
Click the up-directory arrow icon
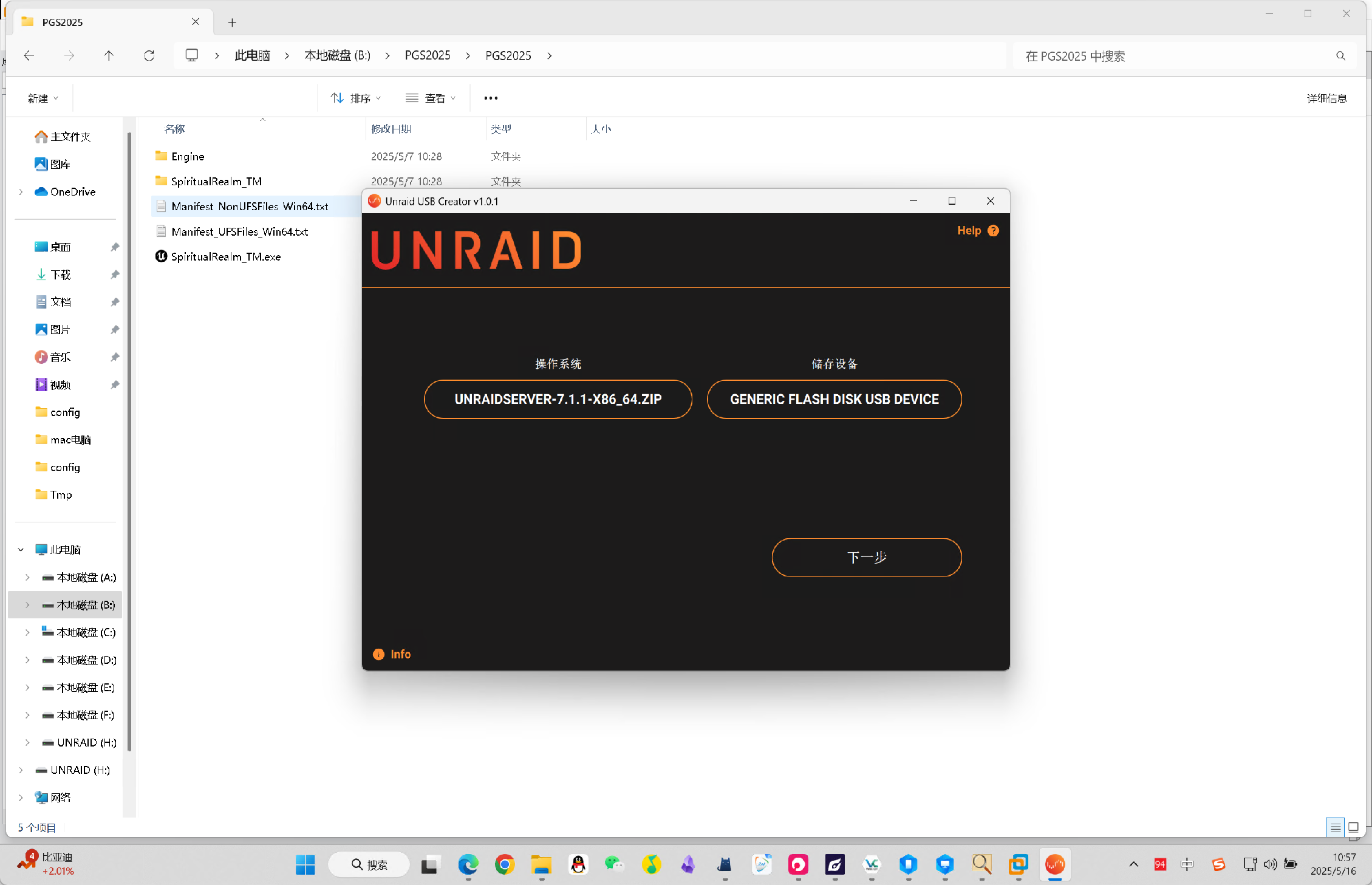(109, 56)
